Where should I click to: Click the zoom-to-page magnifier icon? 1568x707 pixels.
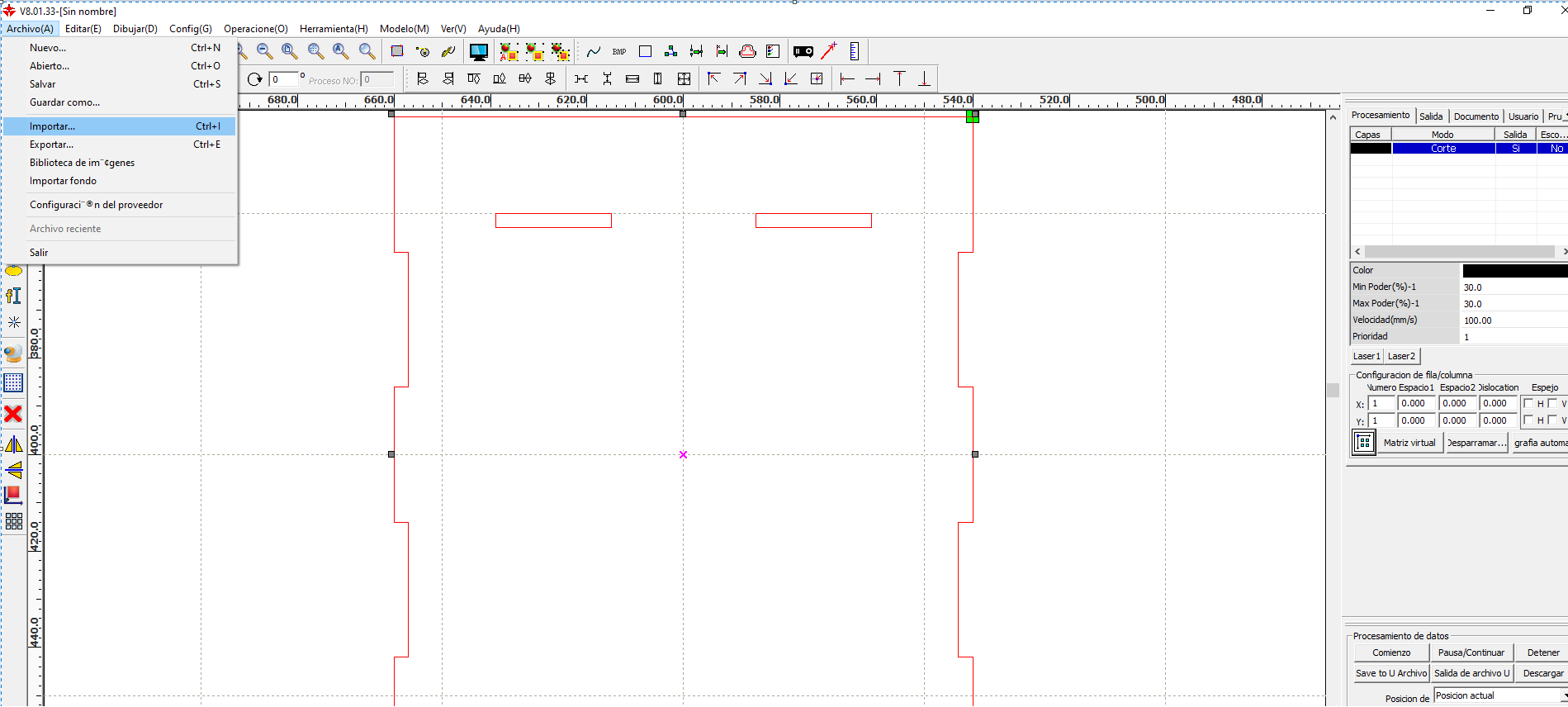coord(290,51)
